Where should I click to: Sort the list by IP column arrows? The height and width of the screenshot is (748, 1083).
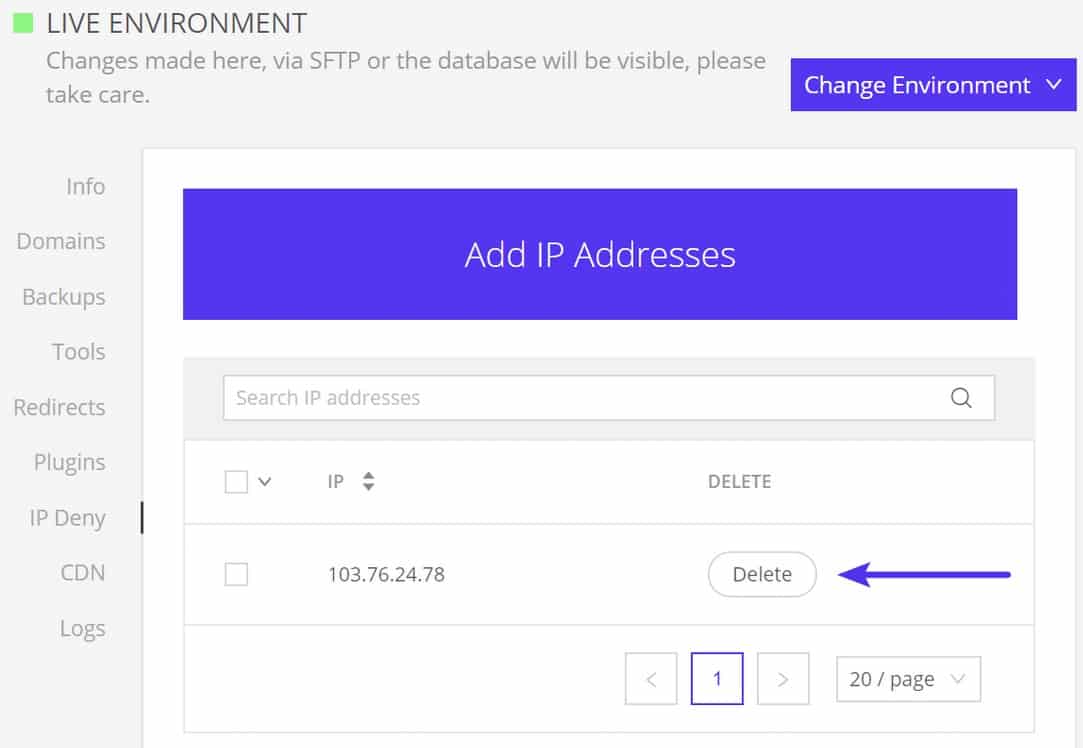(x=369, y=481)
